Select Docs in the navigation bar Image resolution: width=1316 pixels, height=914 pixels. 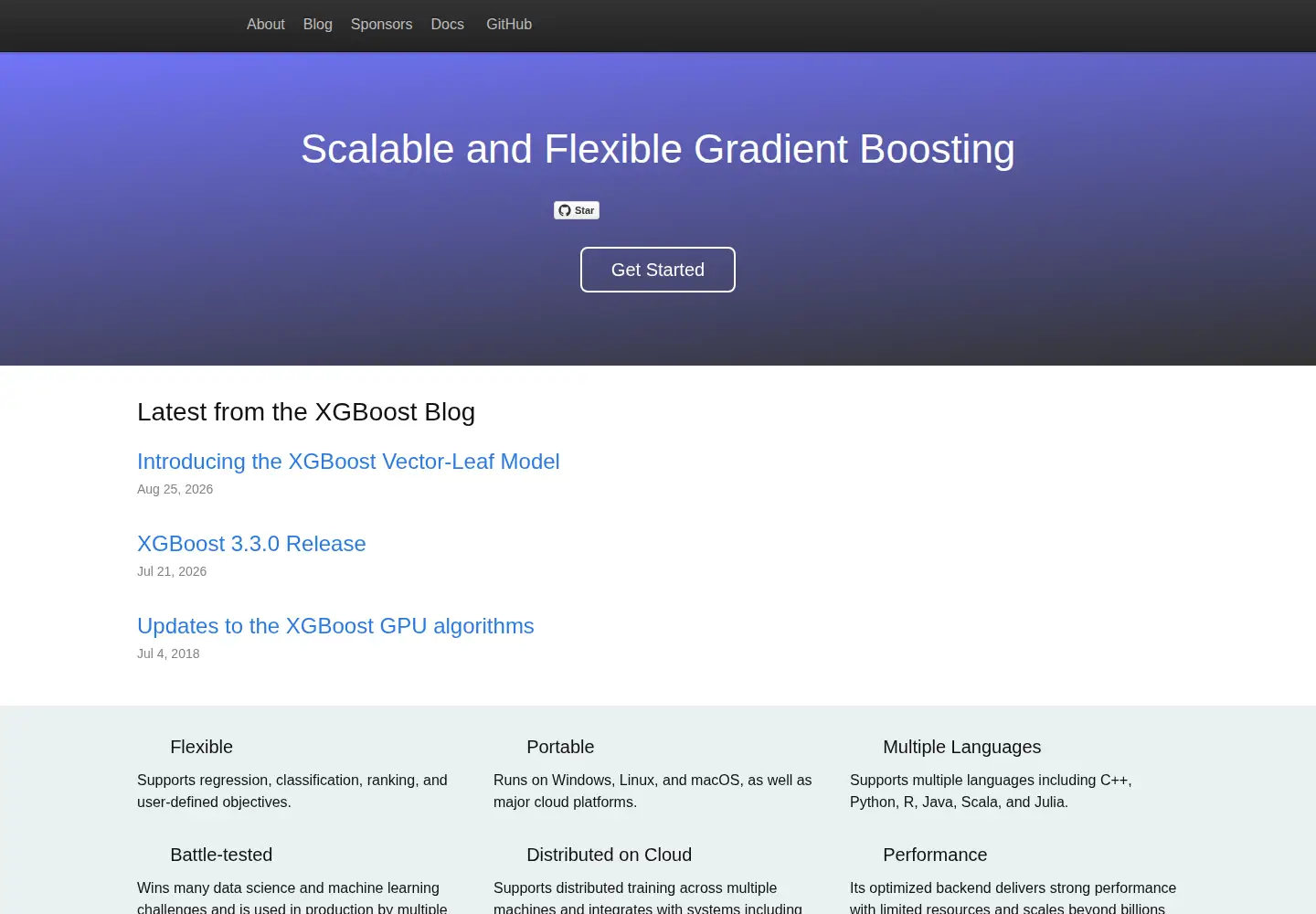(x=447, y=25)
